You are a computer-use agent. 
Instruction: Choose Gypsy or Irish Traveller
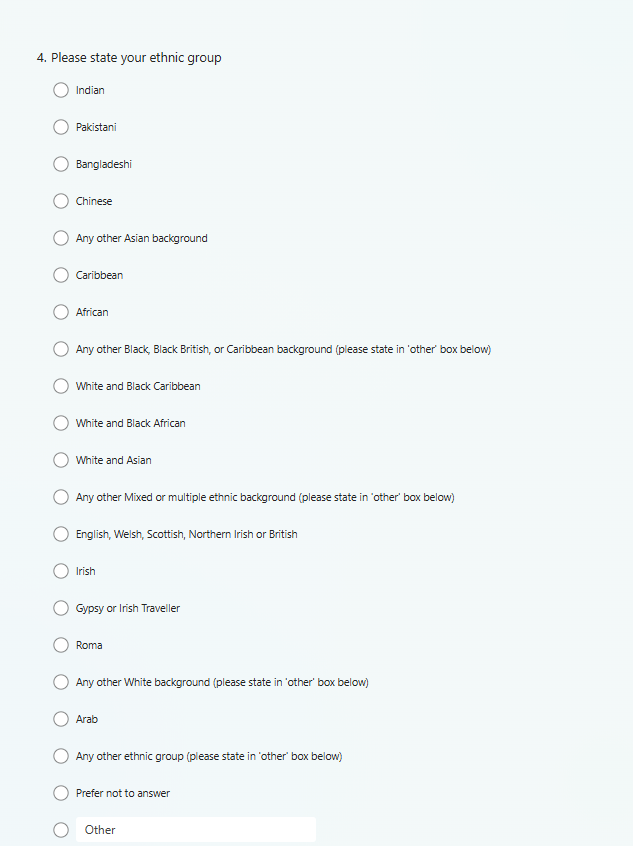point(61,608)
